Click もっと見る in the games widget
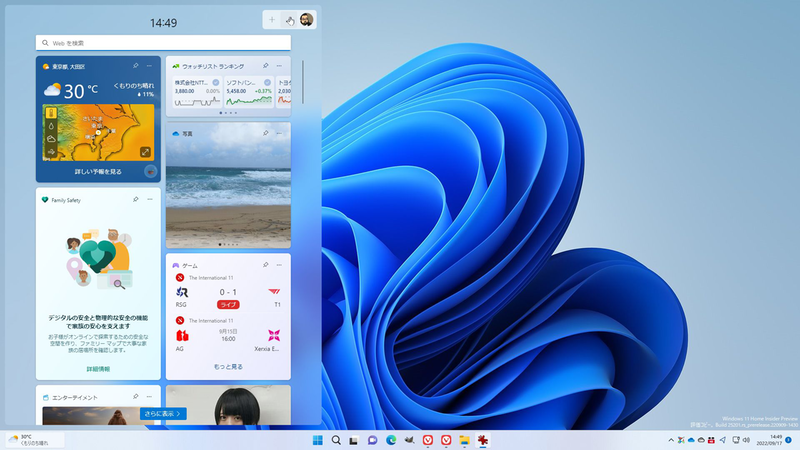 (228, 367)
